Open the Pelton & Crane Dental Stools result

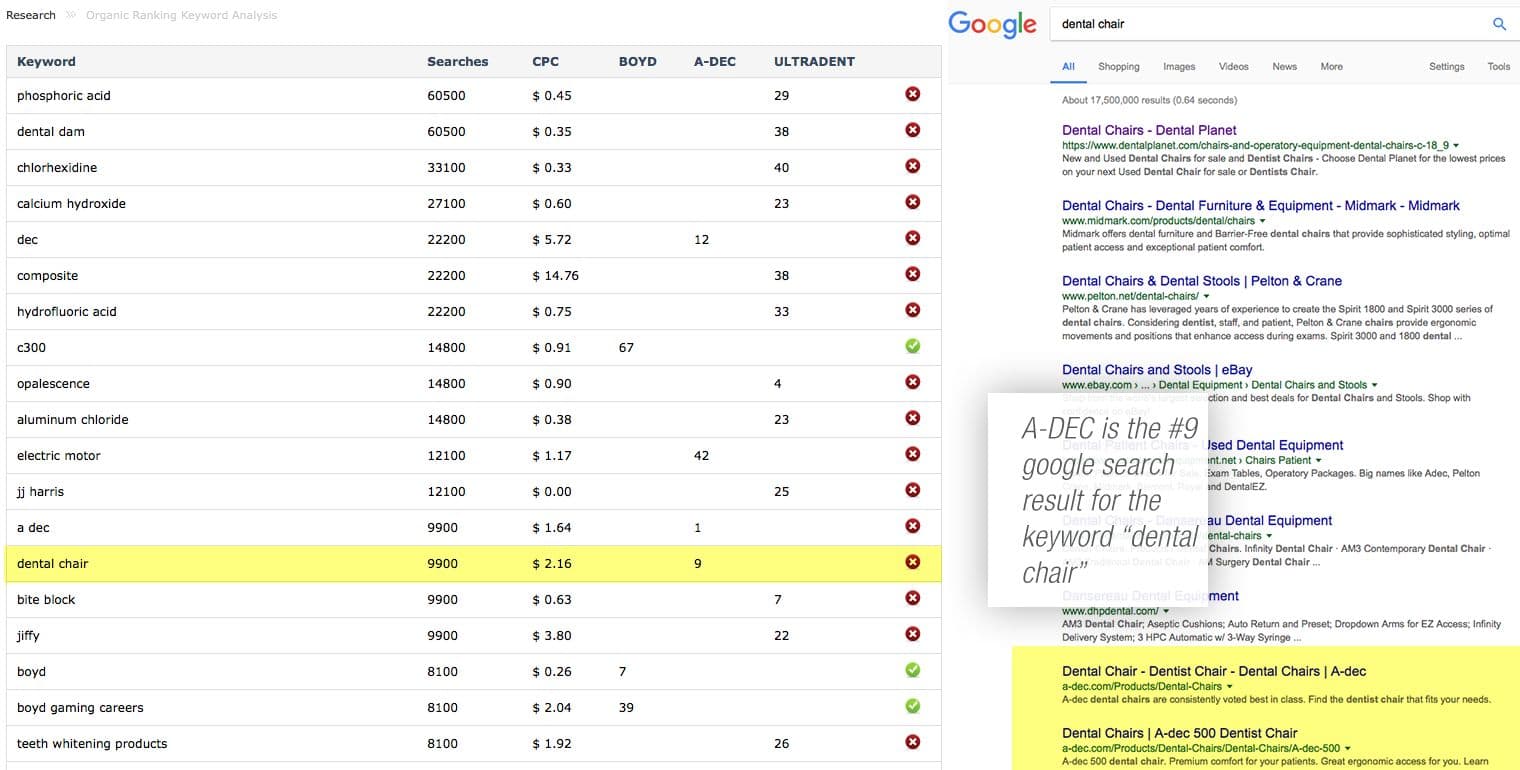1201,281
